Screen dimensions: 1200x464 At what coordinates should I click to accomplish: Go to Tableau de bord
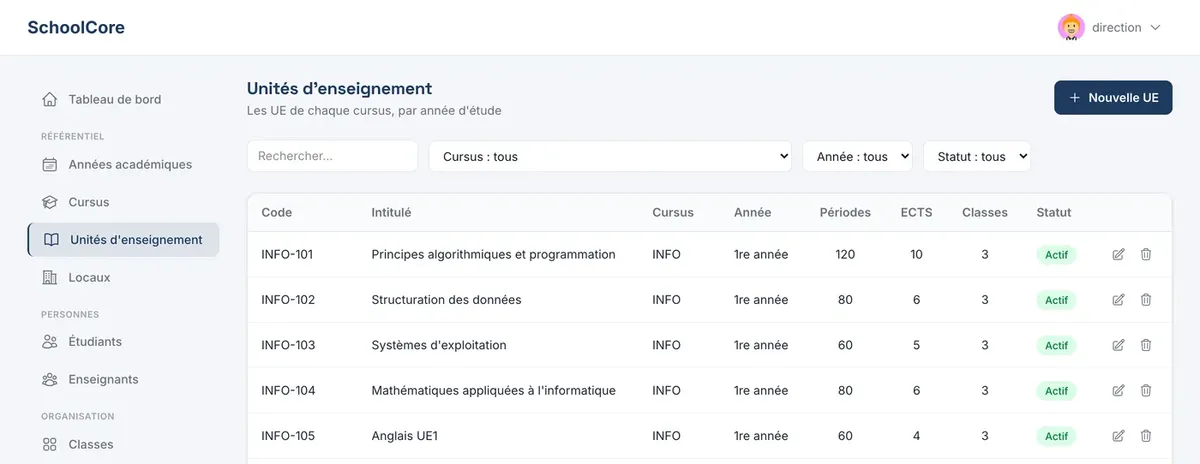(123, 99)
